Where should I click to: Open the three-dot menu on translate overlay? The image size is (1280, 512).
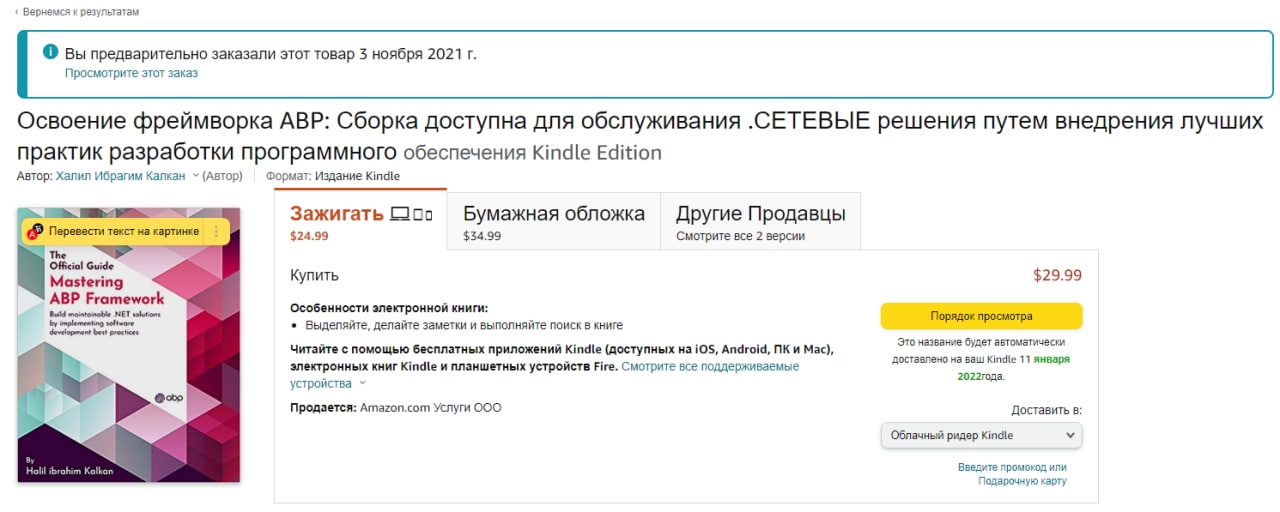click(217, 232)
